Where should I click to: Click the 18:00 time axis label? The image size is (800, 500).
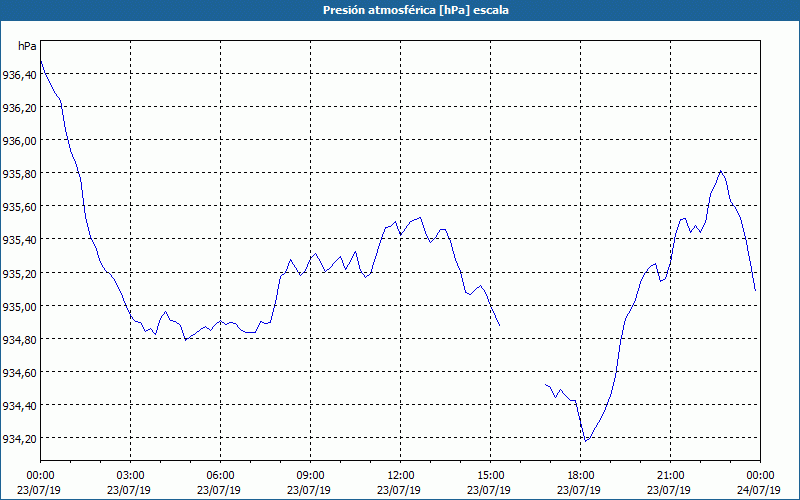point(581,476)
